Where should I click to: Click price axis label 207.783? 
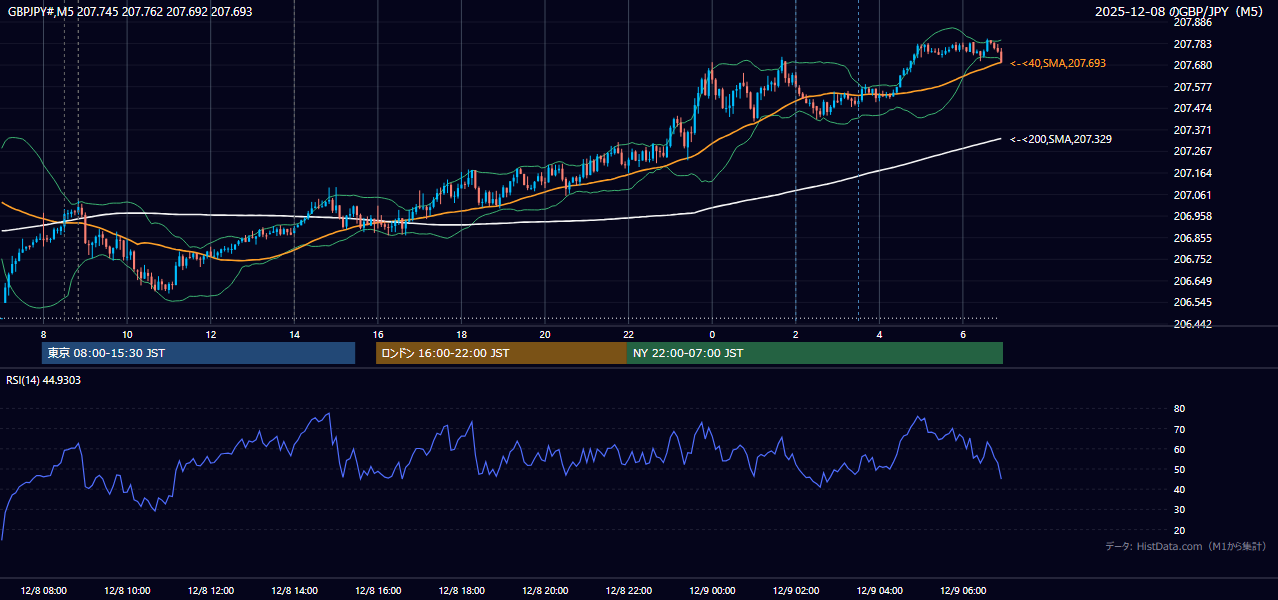coord(1192,44)
